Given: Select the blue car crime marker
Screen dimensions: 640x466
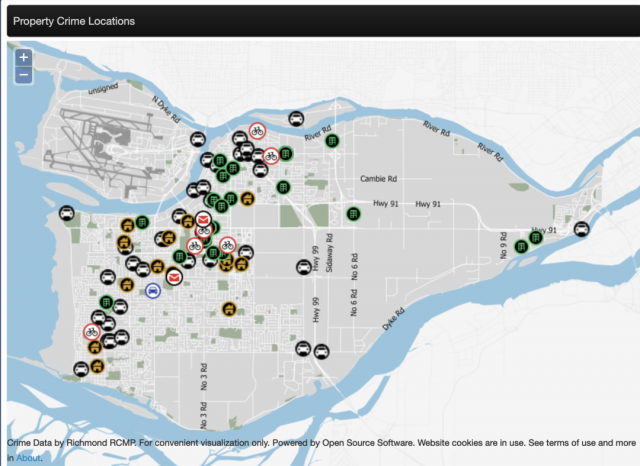Looking at the screenshot, I should [153, 290].
